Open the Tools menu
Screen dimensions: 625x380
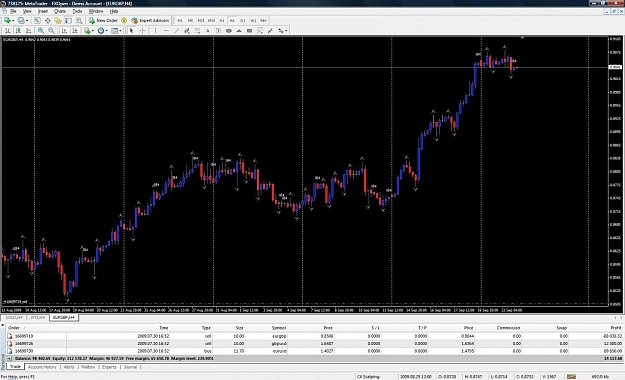pos(77,11)
